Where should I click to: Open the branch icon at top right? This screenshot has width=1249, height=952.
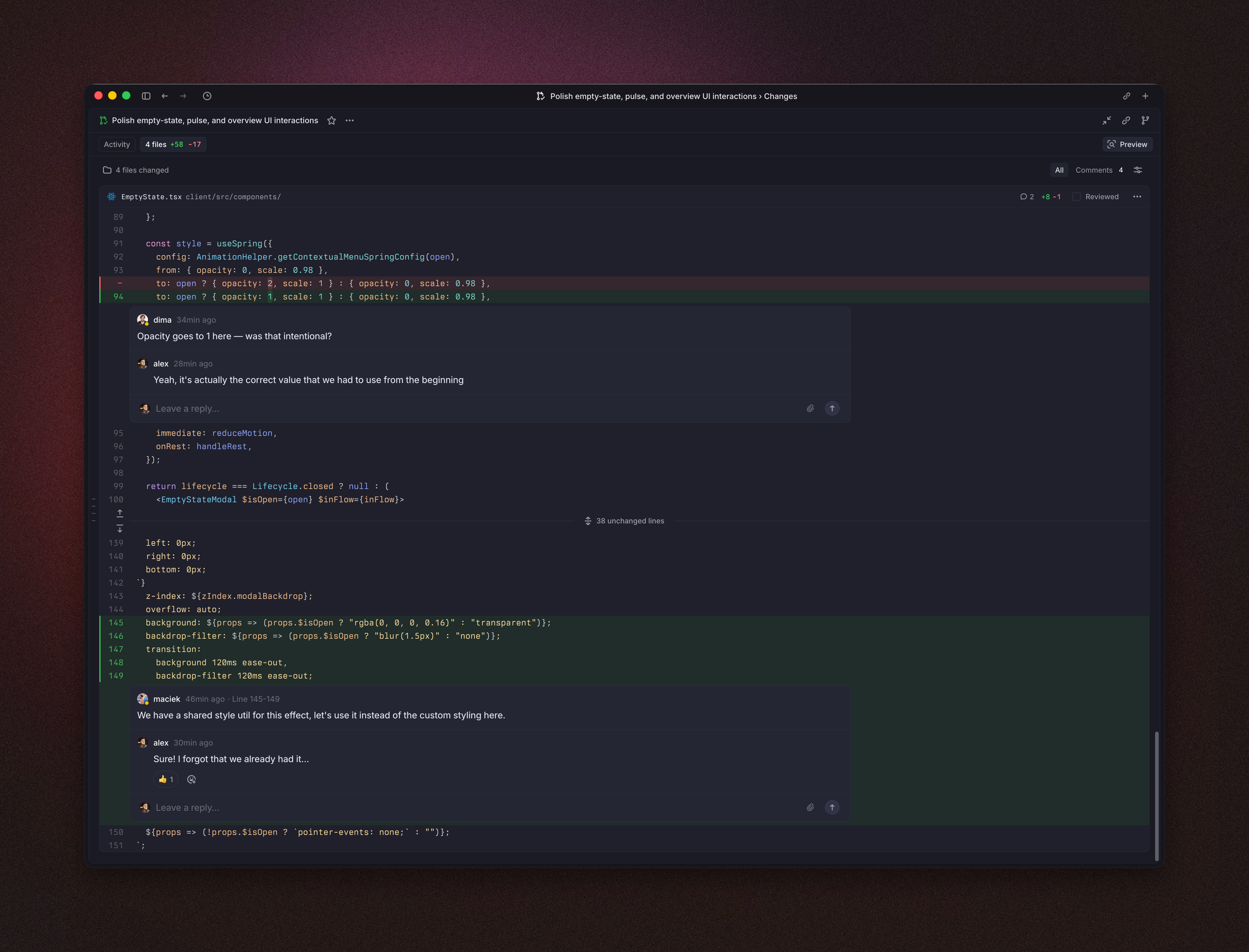click(x=1145, y=120)
